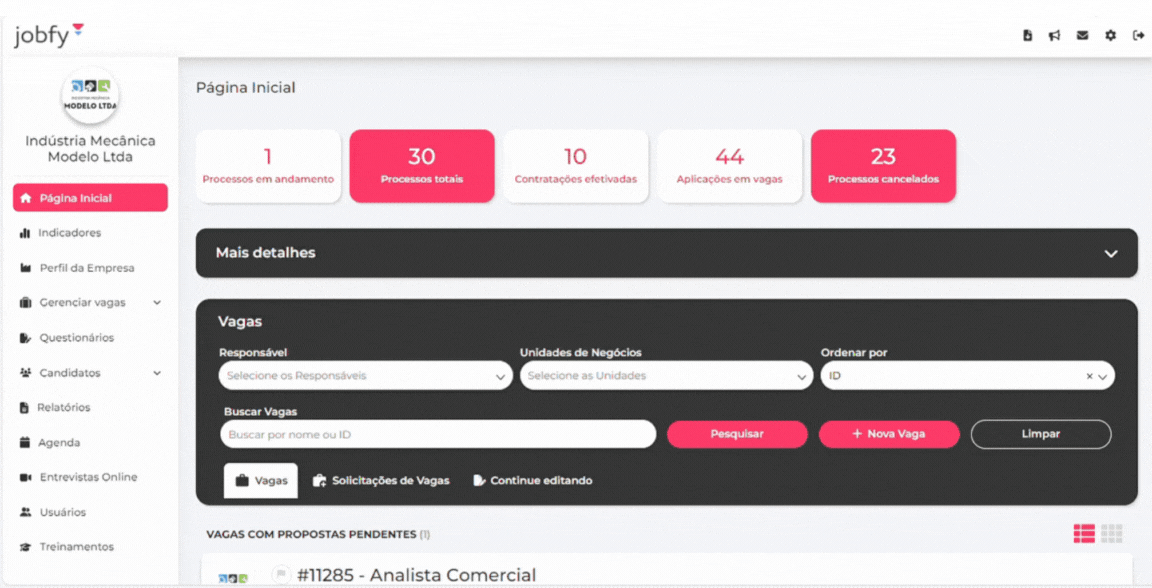The image size is (1152, 588).
Task: Create a job with Nova Vaga button
Action: click(x=888, y=434)
